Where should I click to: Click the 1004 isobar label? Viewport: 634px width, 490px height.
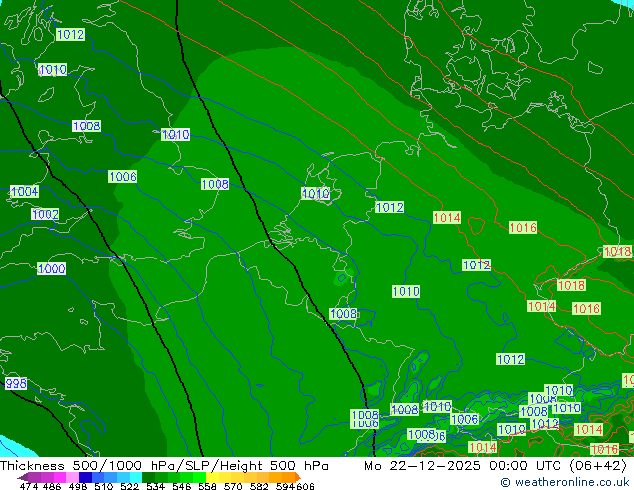tap(24, 192)
